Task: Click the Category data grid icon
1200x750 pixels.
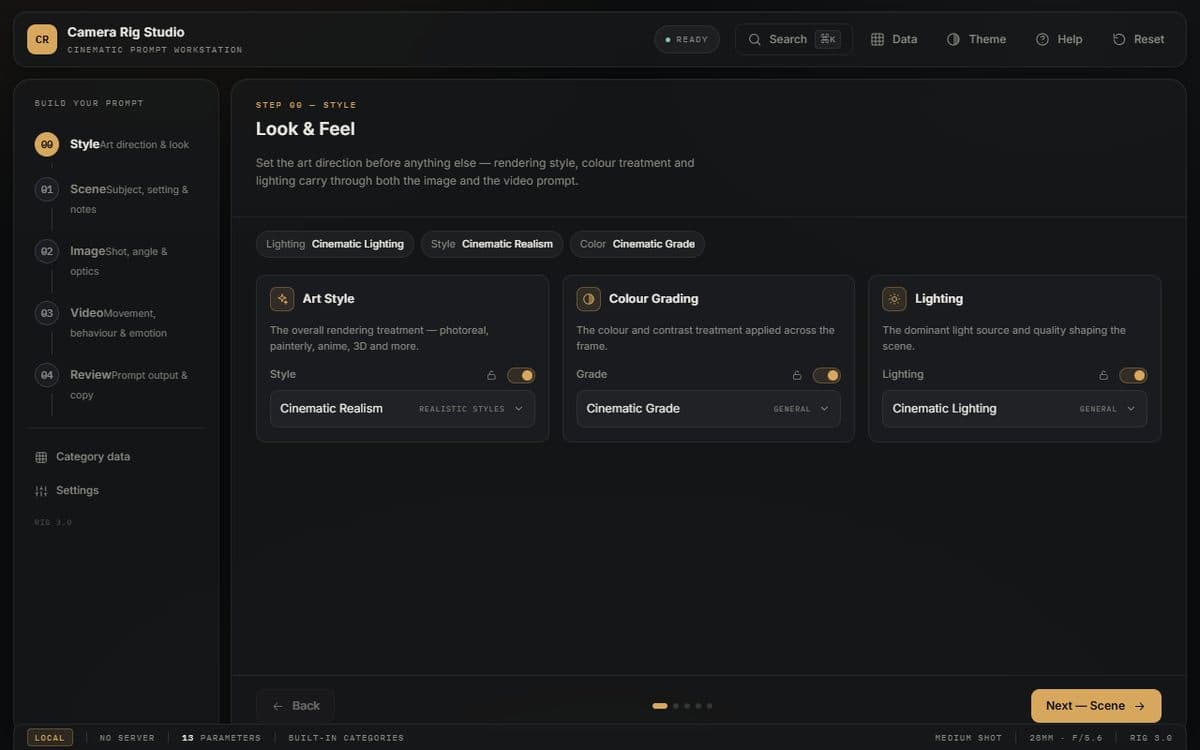Action: [41, 457]
